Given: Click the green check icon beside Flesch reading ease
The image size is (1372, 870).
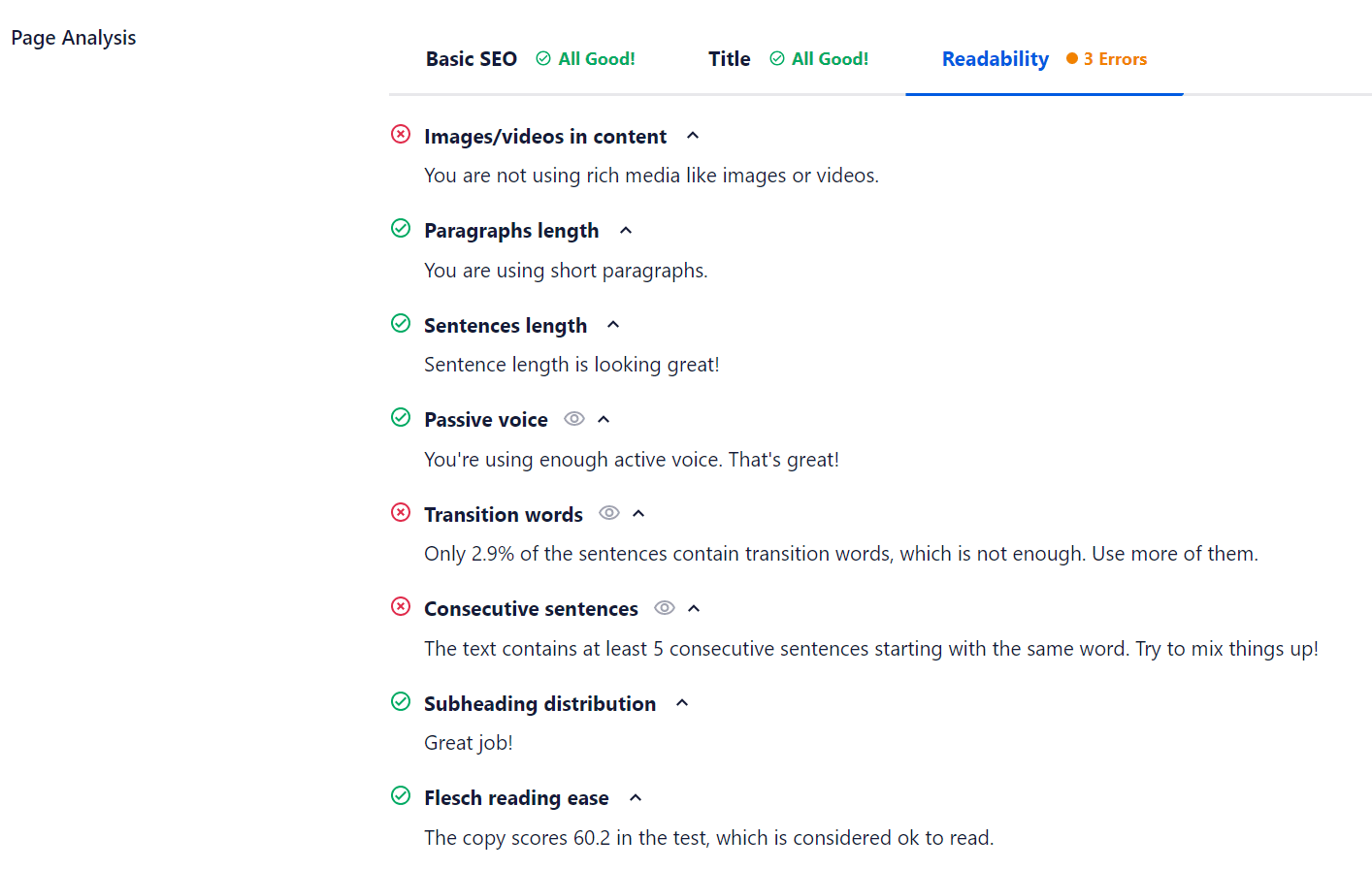Looking at the screenshot, I should pyautogui.click(x=401, y=795).
